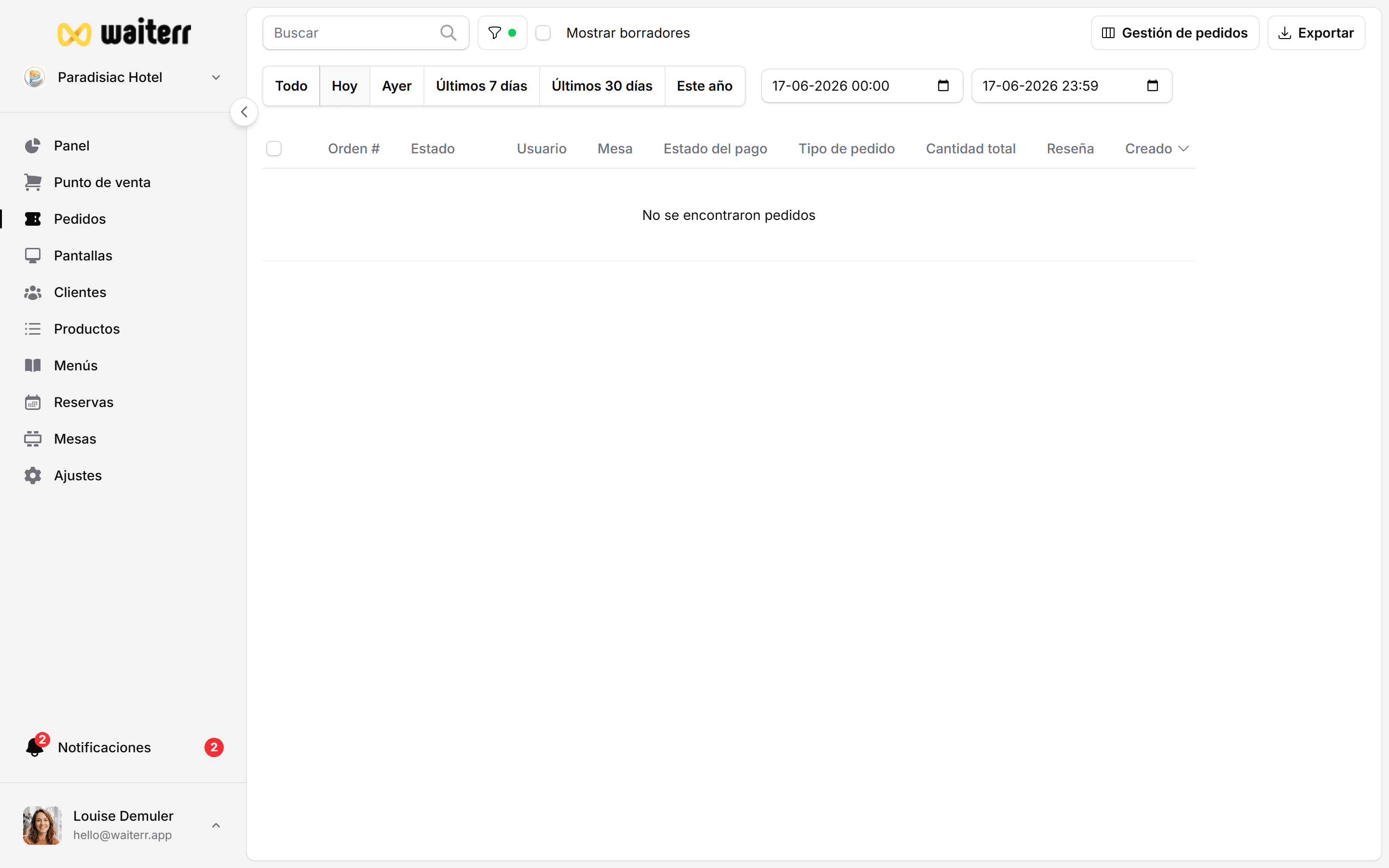This screenshot has height=868, width=1389.
Task: Open start date calendar picker icon
Action: point(943,85)
